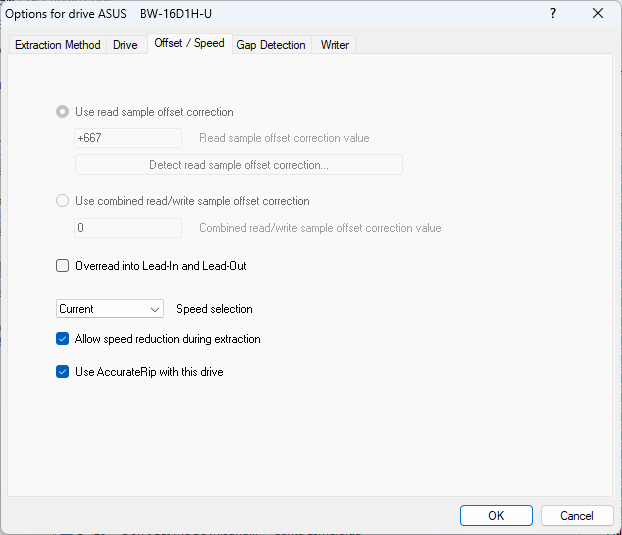
Task: Click Detect read sample offset correction button
Action: 239,165
